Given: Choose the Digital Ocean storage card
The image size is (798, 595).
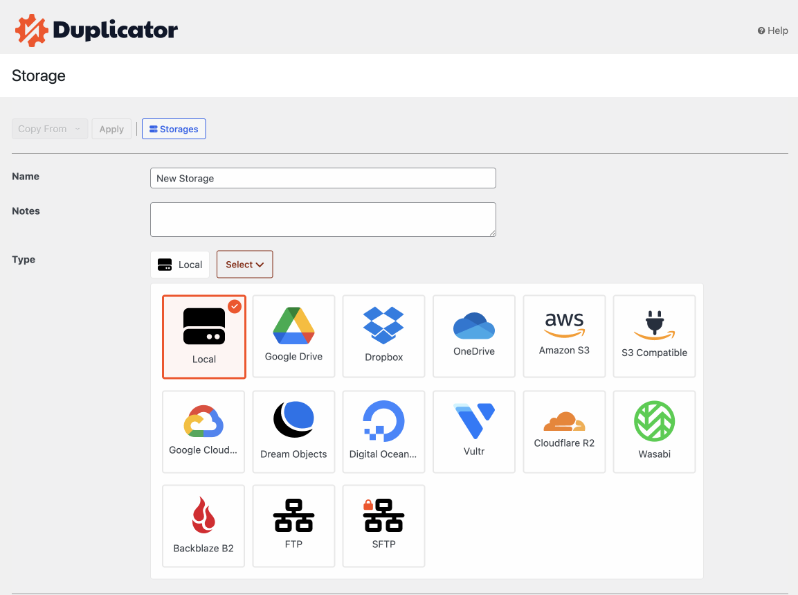Looking at the screenshot, I should (384, 432).
